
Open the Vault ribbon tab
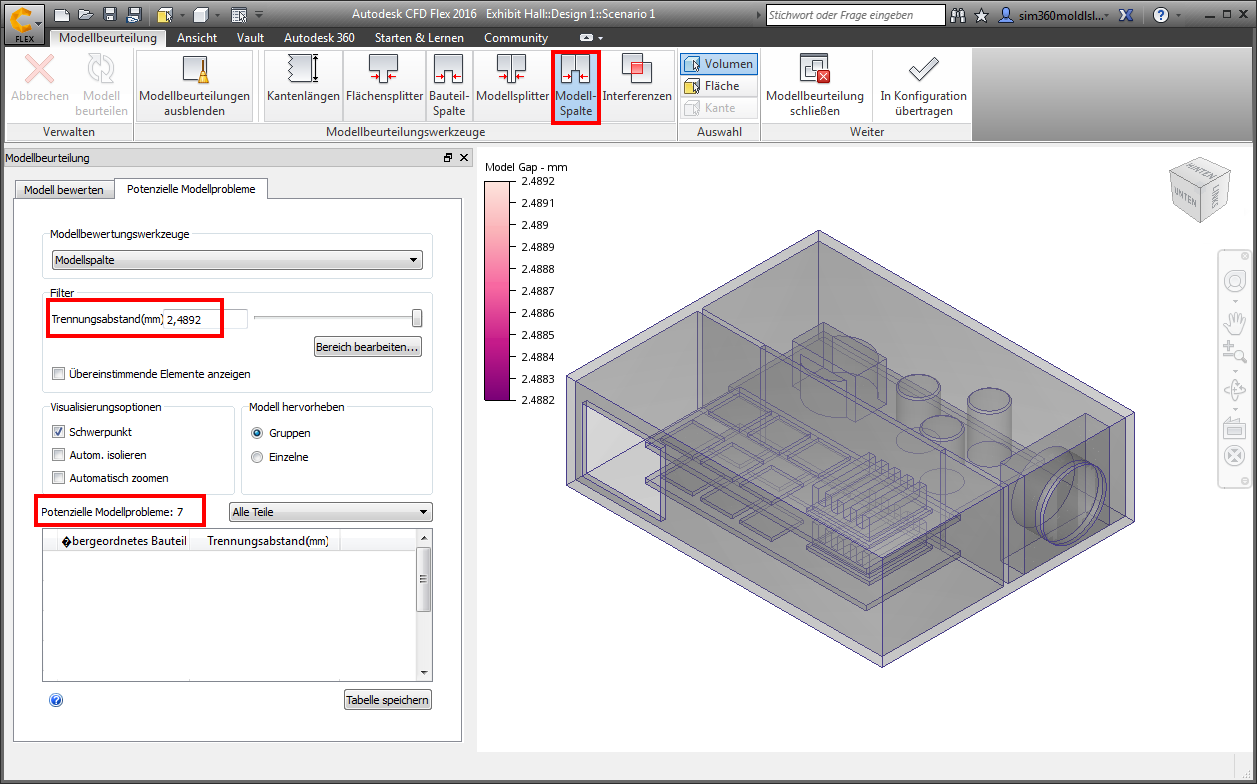pyautogui.click(x=251, y=37)
